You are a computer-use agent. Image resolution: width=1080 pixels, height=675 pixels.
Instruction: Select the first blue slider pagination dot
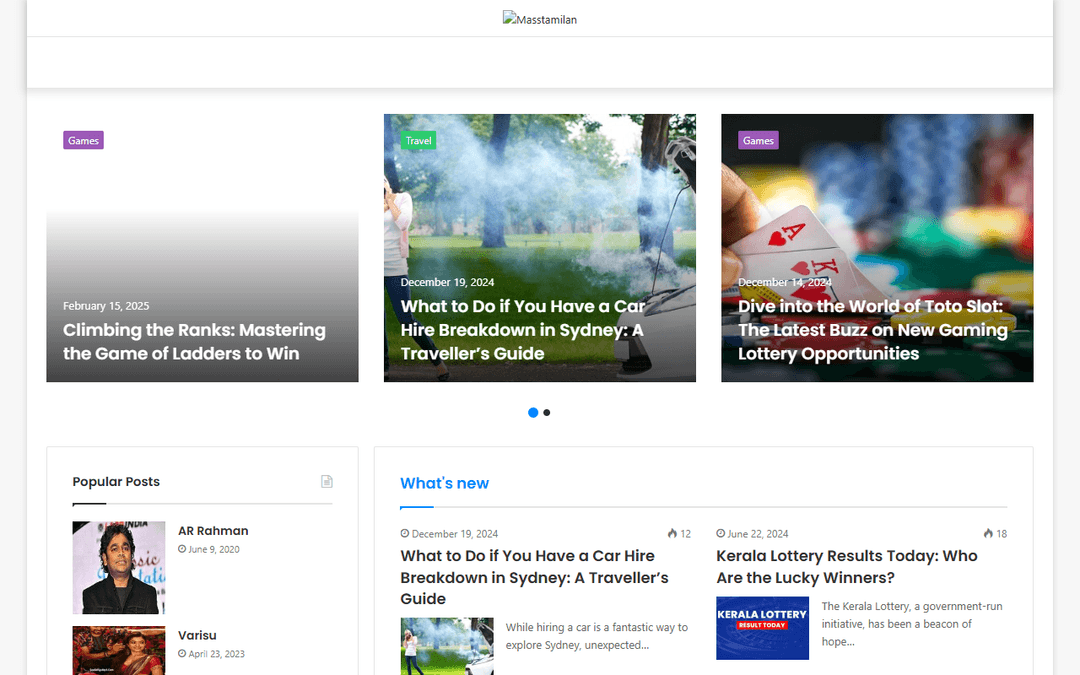pyautogui.click(x=533, y=413)
